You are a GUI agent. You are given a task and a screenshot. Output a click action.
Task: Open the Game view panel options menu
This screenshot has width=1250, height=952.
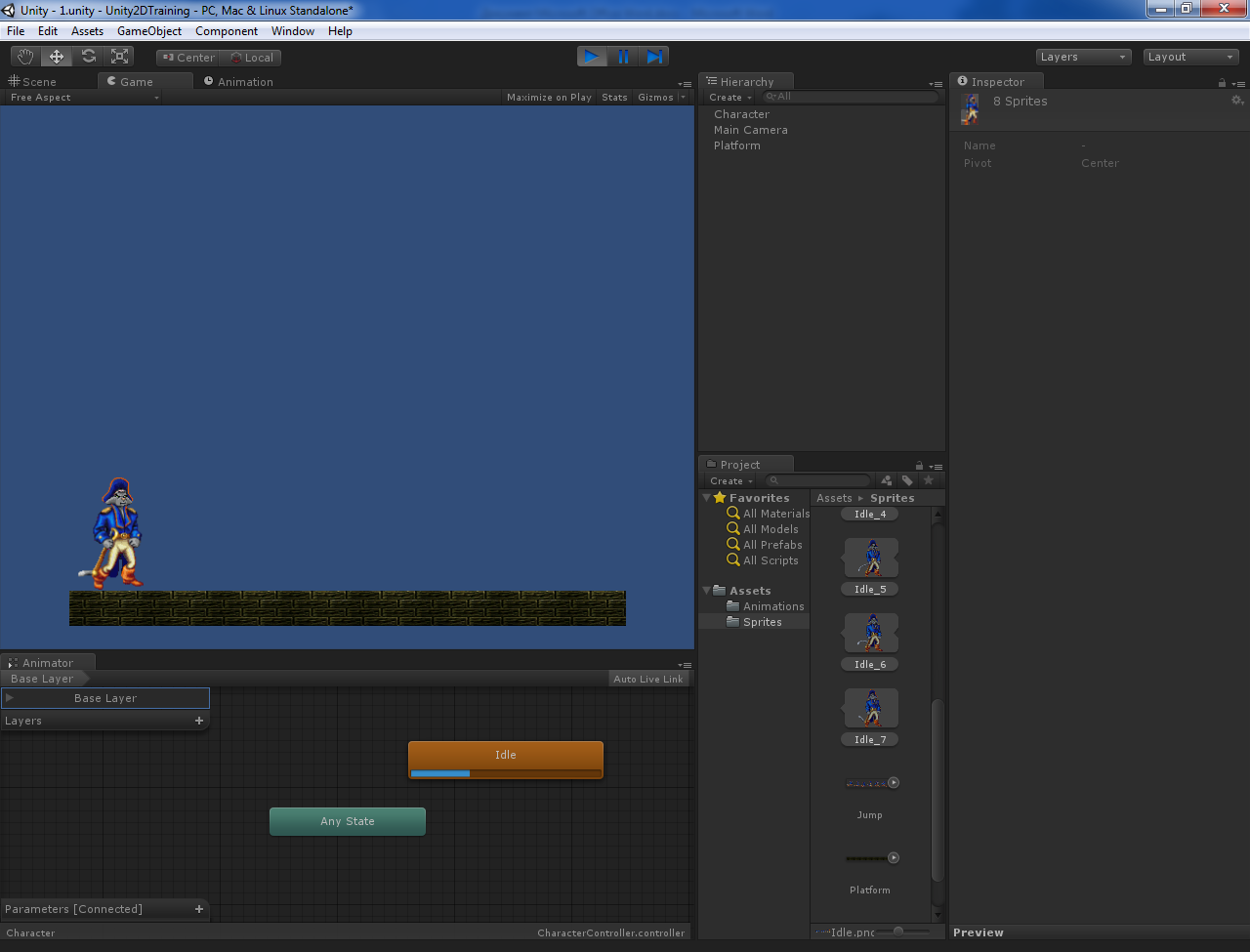(685, 84)
